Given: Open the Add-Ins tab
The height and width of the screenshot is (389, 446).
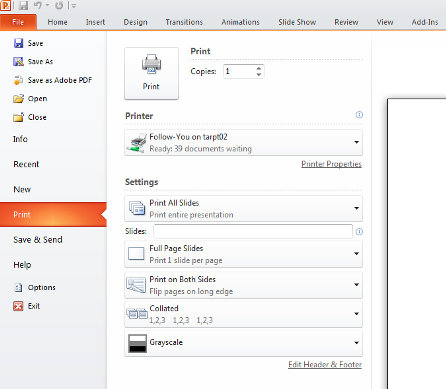Looking at the screenshot, I should click(x=425, y=22).
